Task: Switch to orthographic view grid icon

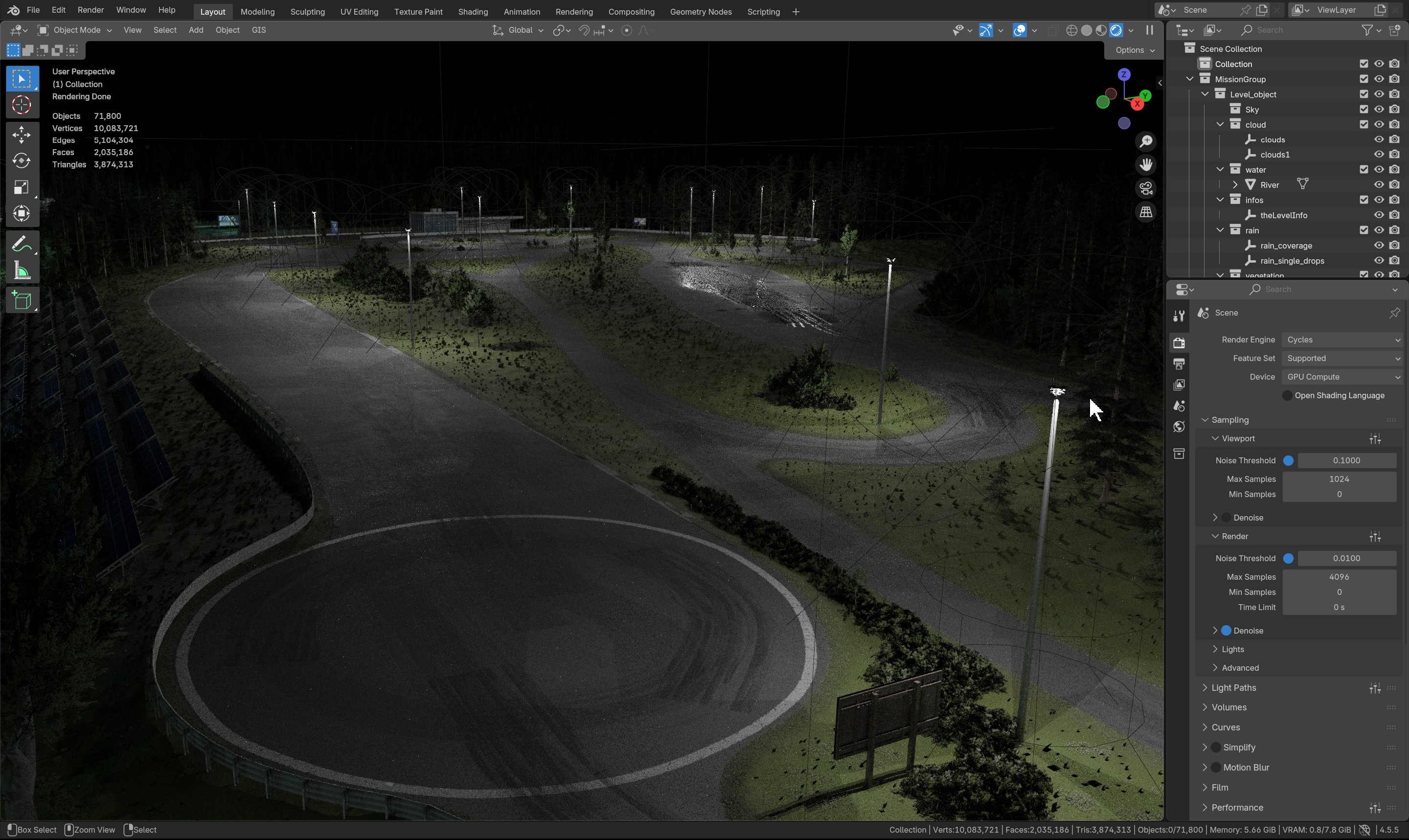Action: (x=1146, y=212)
